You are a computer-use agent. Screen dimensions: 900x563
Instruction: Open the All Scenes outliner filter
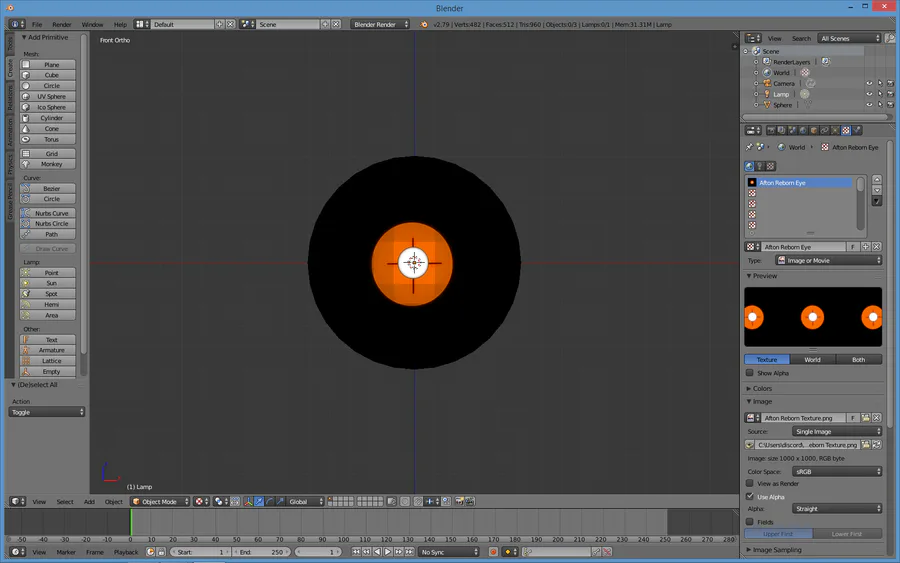[x=849, y=38]
